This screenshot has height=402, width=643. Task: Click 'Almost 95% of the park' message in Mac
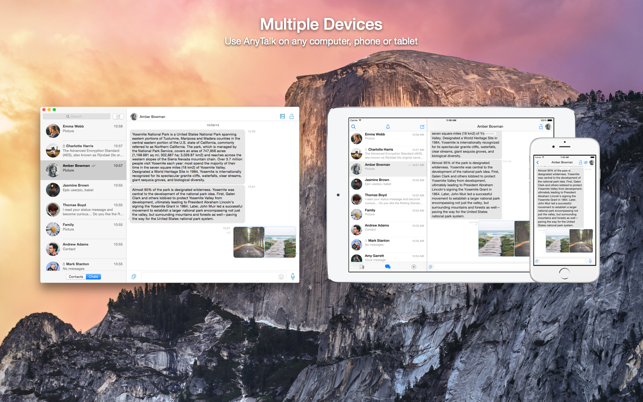coord(187,204)
